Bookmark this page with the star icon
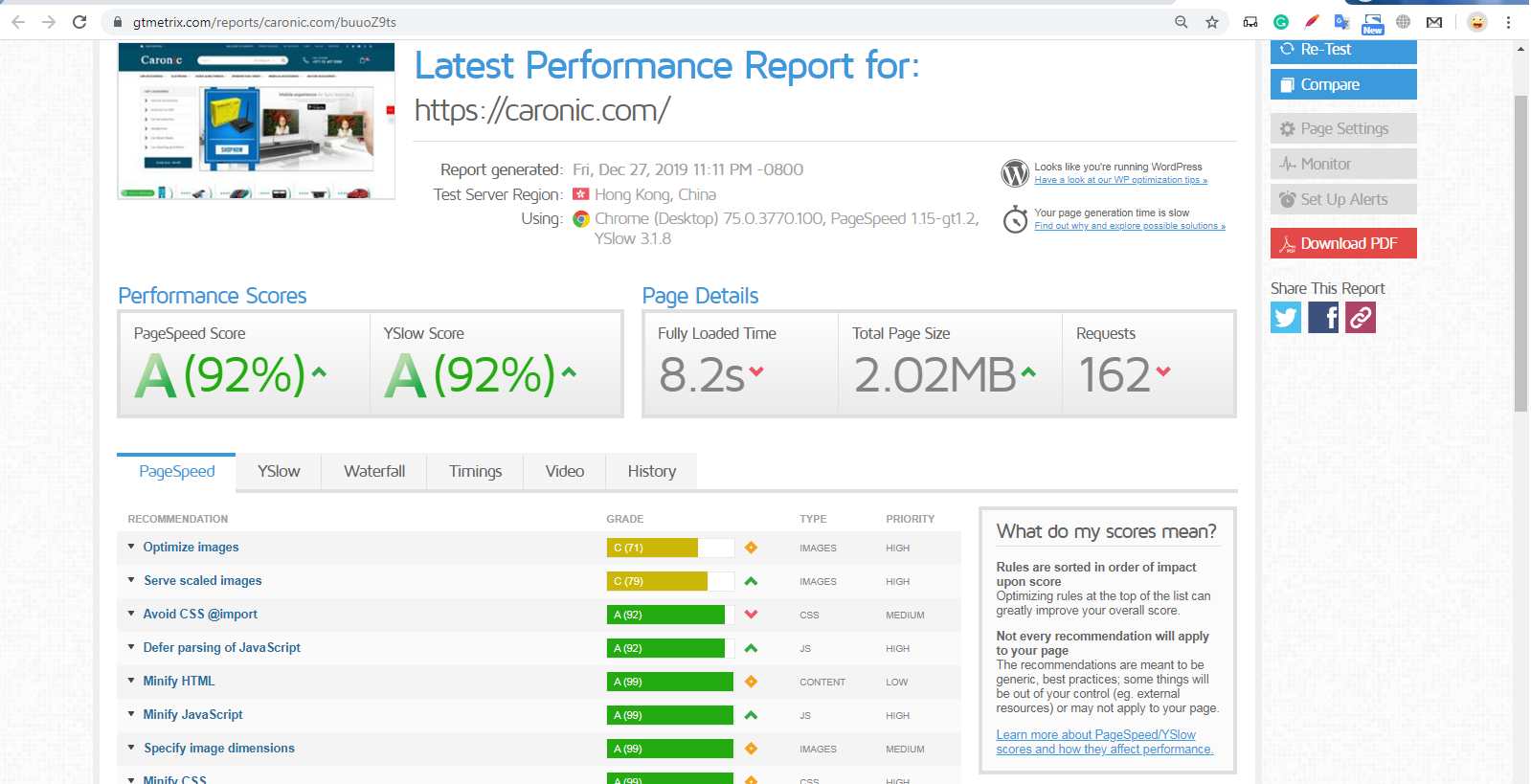This screenshot has height=784, width=1531. click(x=1212, y=22)
